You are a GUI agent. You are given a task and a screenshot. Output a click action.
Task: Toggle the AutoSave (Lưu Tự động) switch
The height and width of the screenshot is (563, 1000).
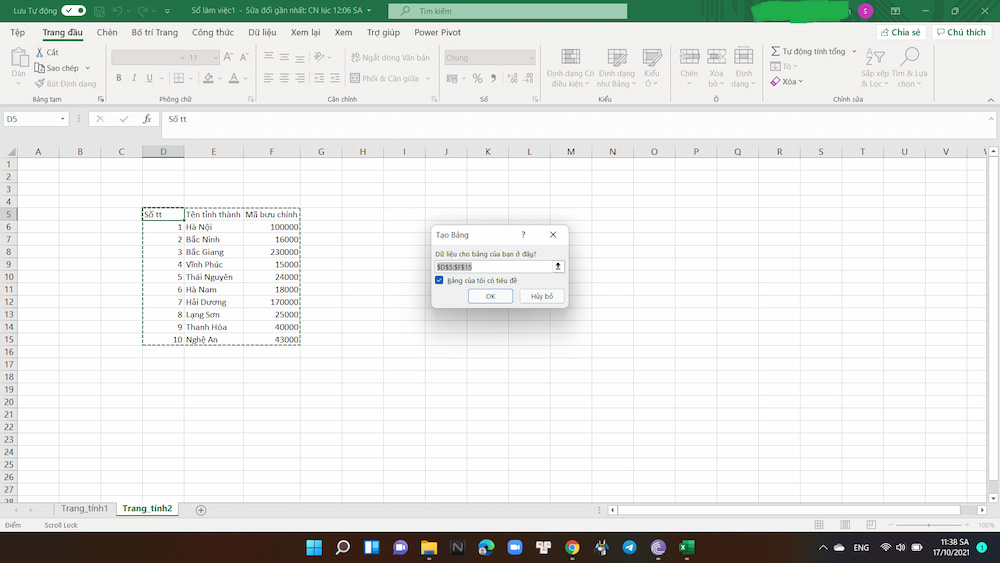(74, 11)
